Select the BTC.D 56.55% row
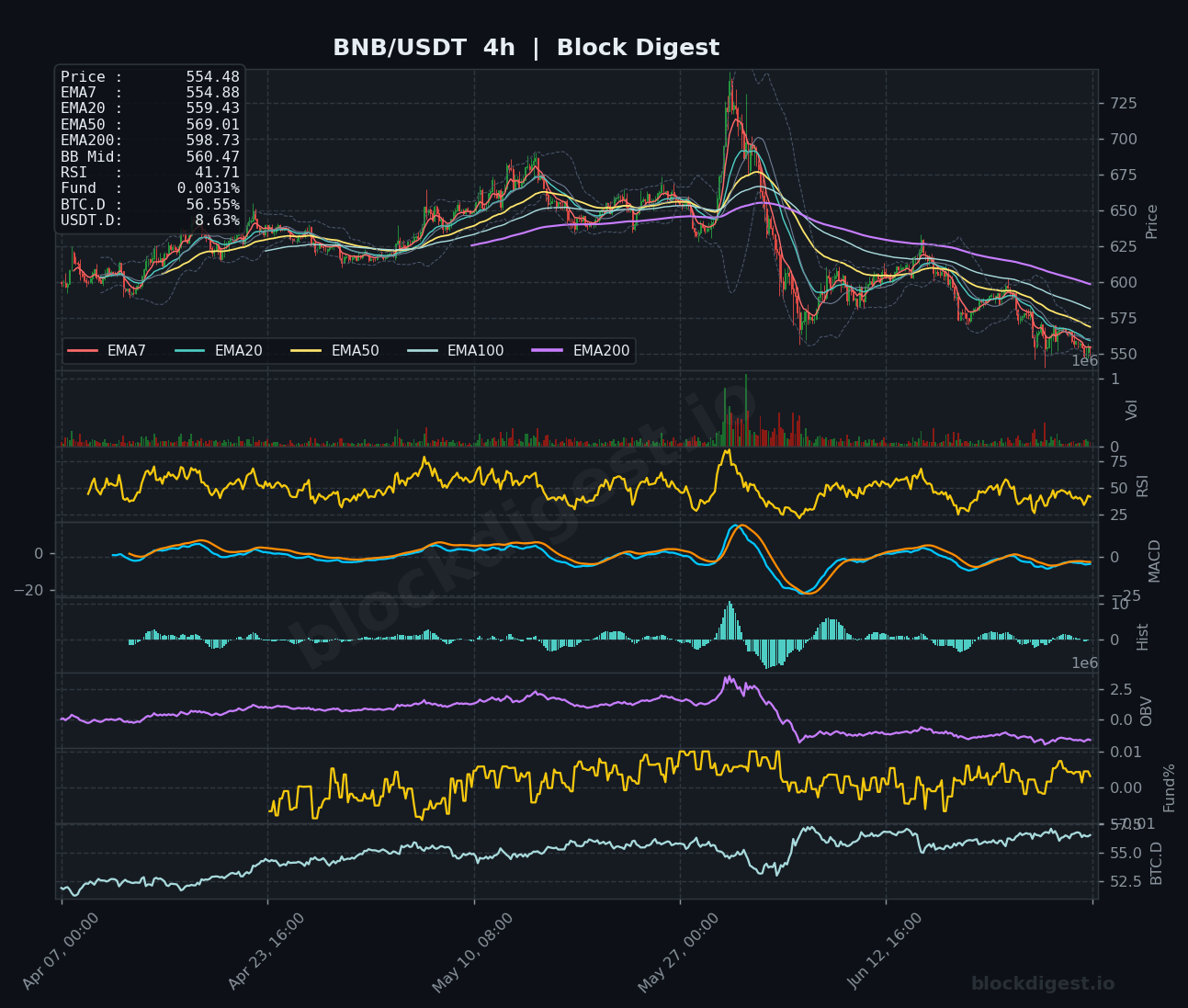This screenshot has width=1188, height=1008. 150,205
